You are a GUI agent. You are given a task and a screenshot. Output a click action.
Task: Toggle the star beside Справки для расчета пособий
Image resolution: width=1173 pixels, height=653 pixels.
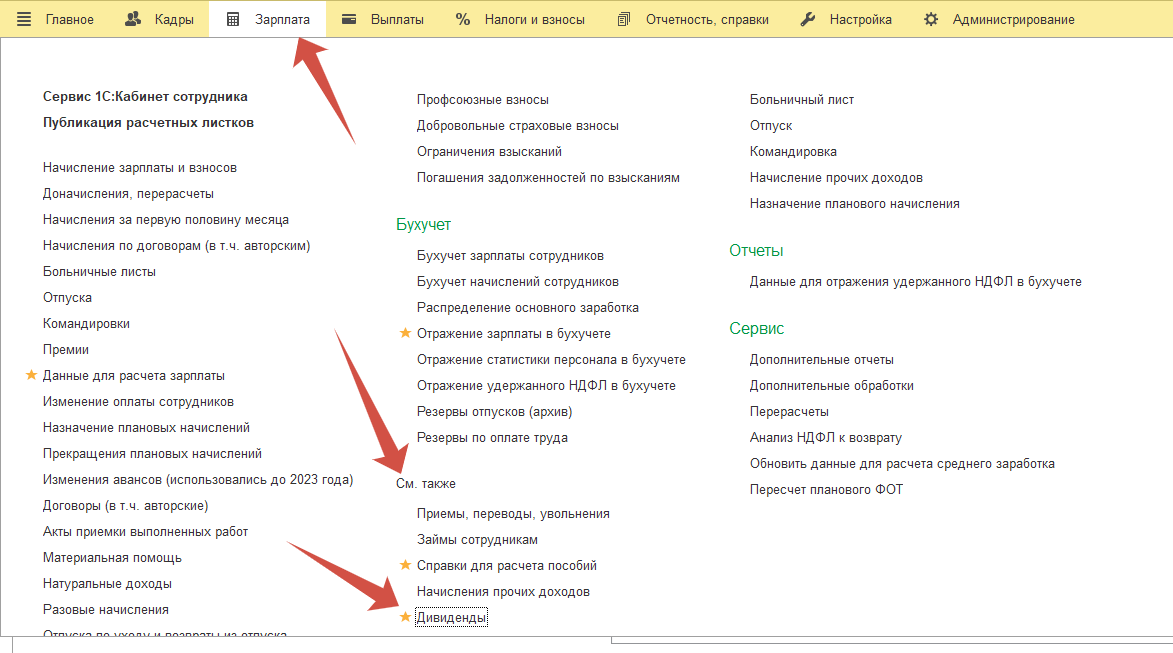[x=405, y=566]
